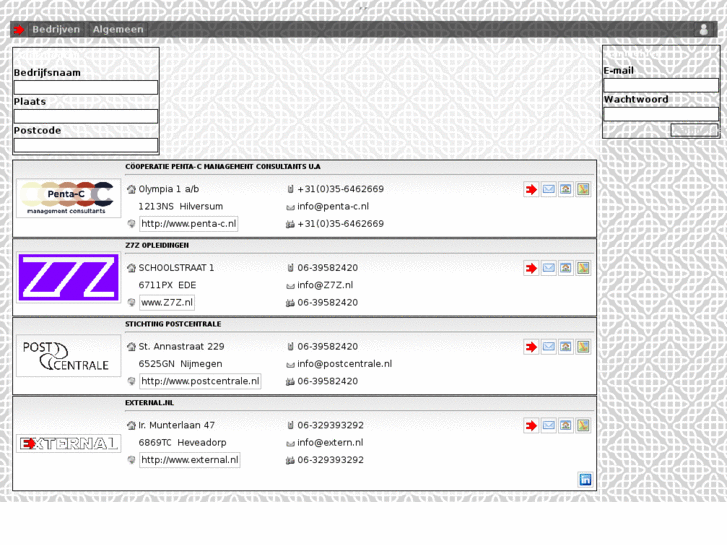Open the Bedrijven menu
This screenshot has width=727, height=545.
click(x=56, y=30)
